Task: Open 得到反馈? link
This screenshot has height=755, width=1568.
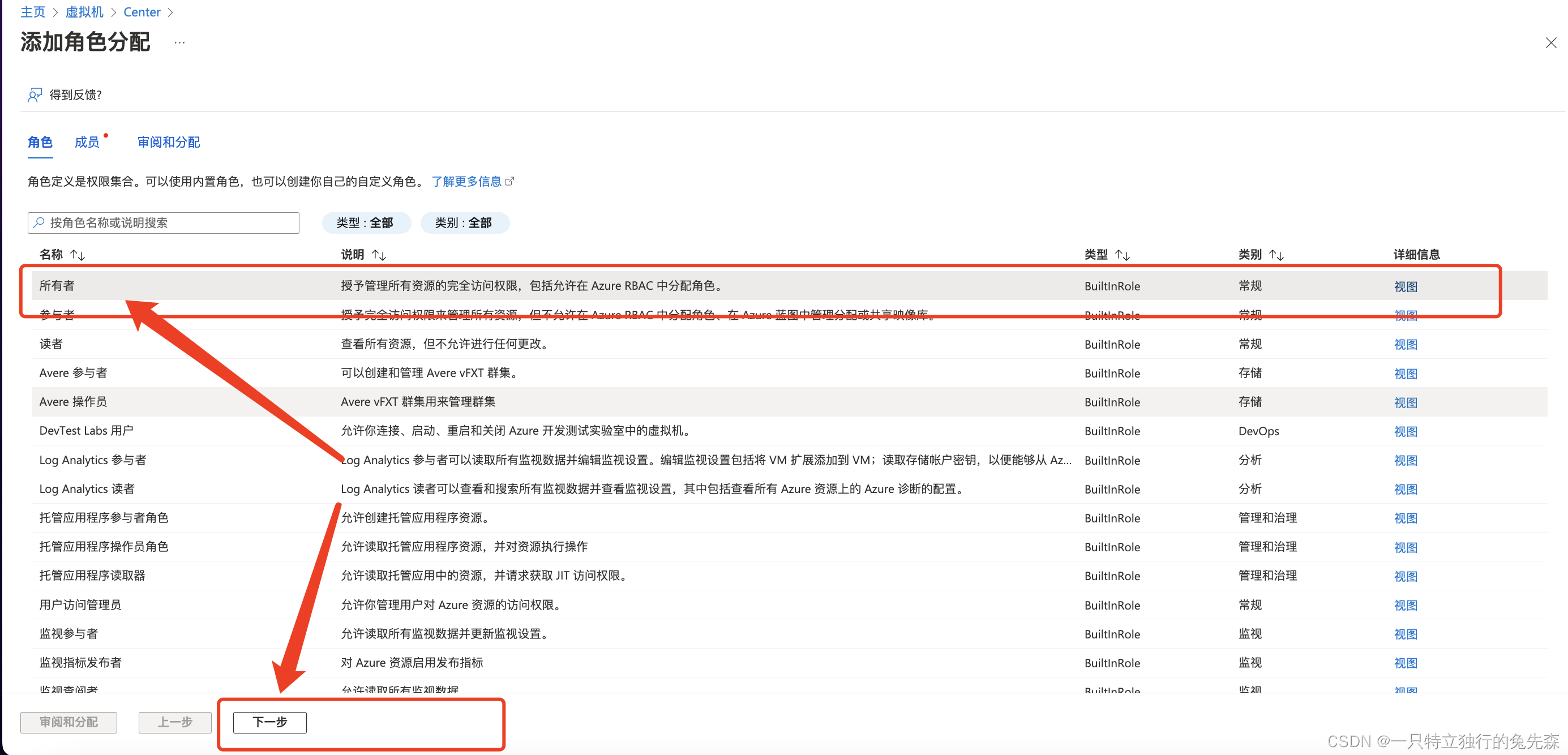Action: pos(75,95)
